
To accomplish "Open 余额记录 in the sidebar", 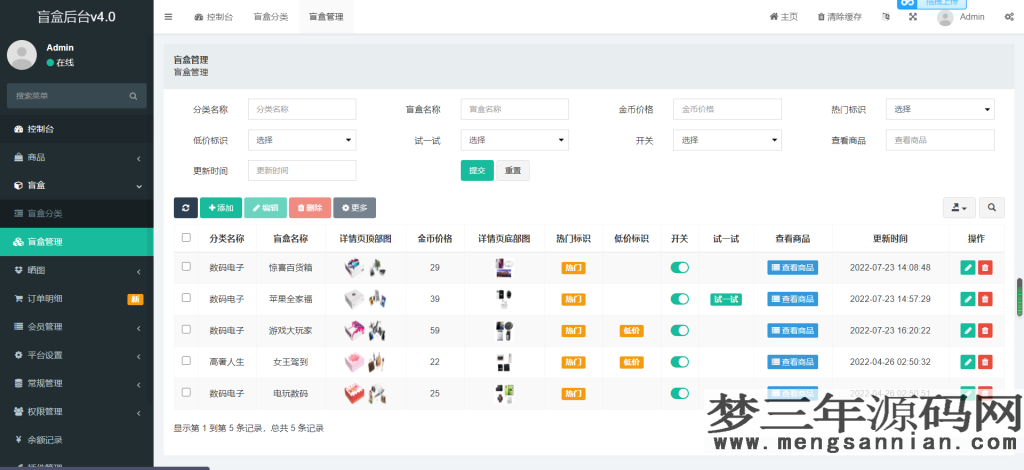I will pyautogui.click(x=76, y=440).
